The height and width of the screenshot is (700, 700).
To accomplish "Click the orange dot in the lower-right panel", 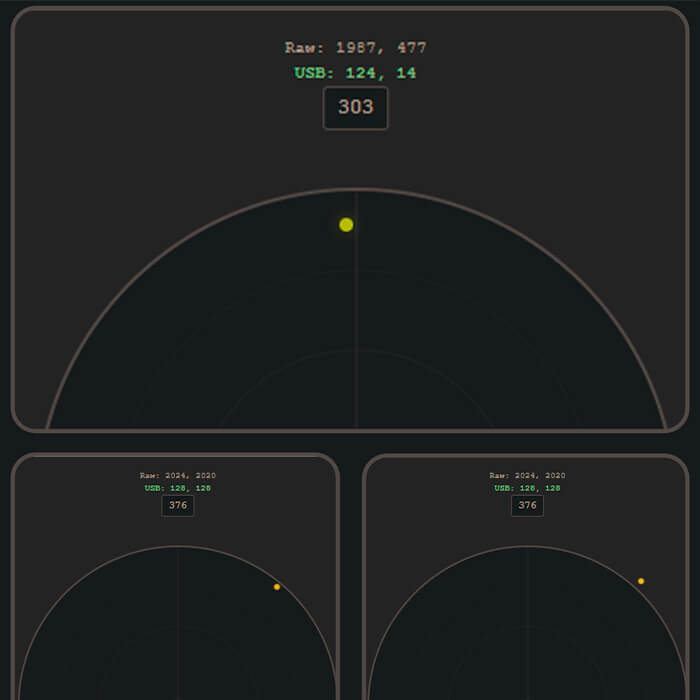I will (641, 581).
